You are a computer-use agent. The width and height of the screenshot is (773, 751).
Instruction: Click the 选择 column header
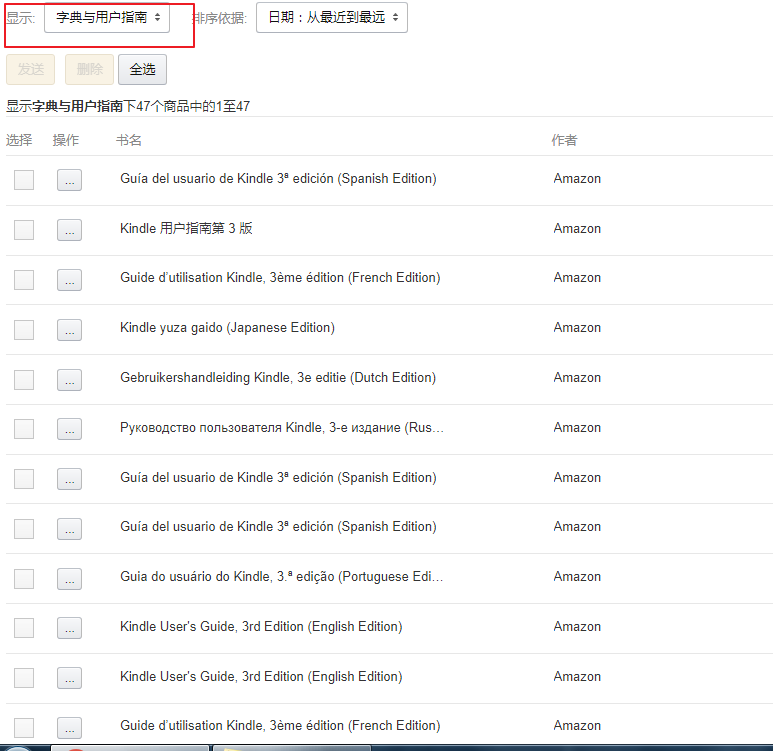pyautogui.click(x=19, y=141)
